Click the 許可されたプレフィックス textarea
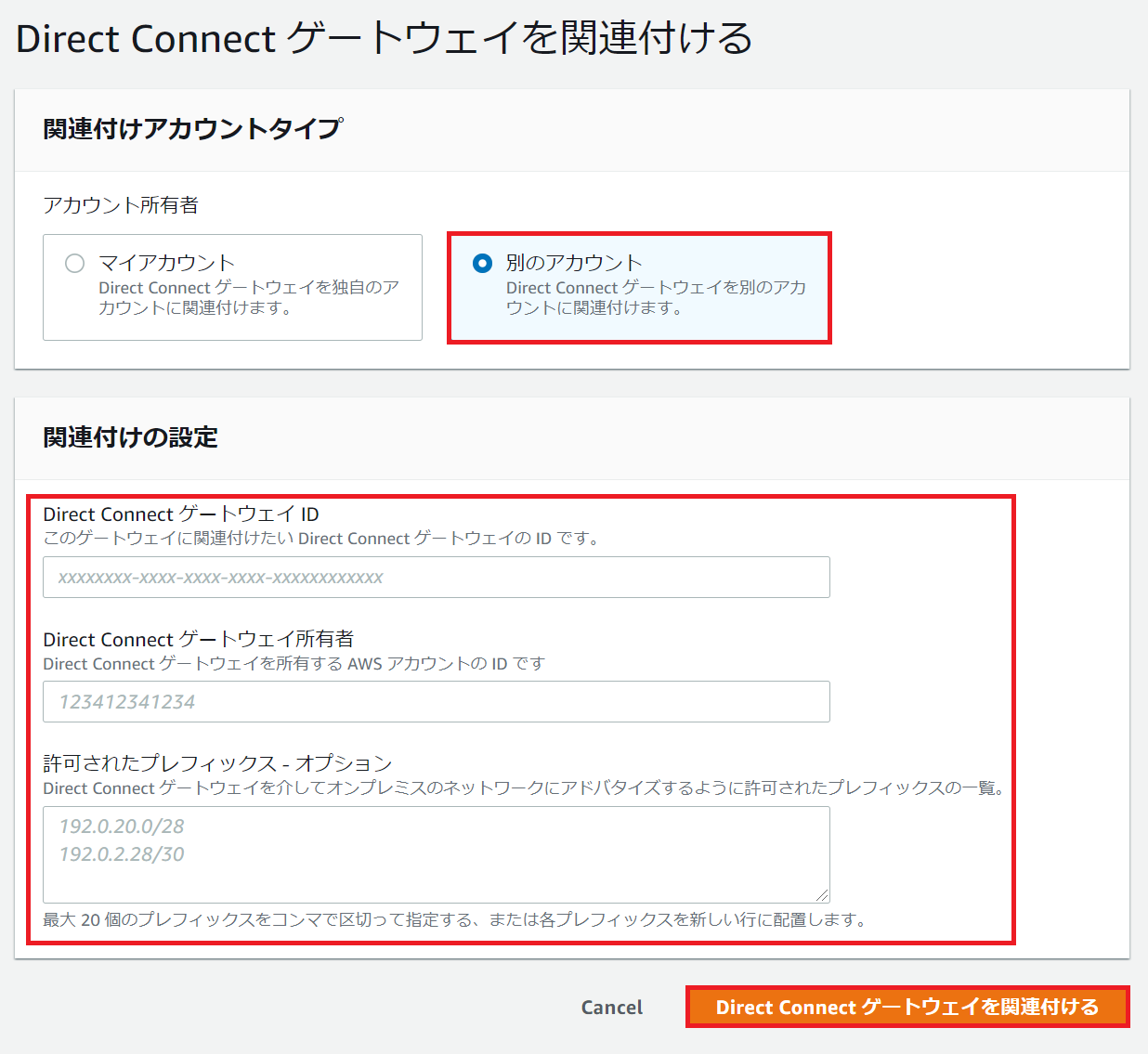The image size is (1148, 1054). [437, 854]
